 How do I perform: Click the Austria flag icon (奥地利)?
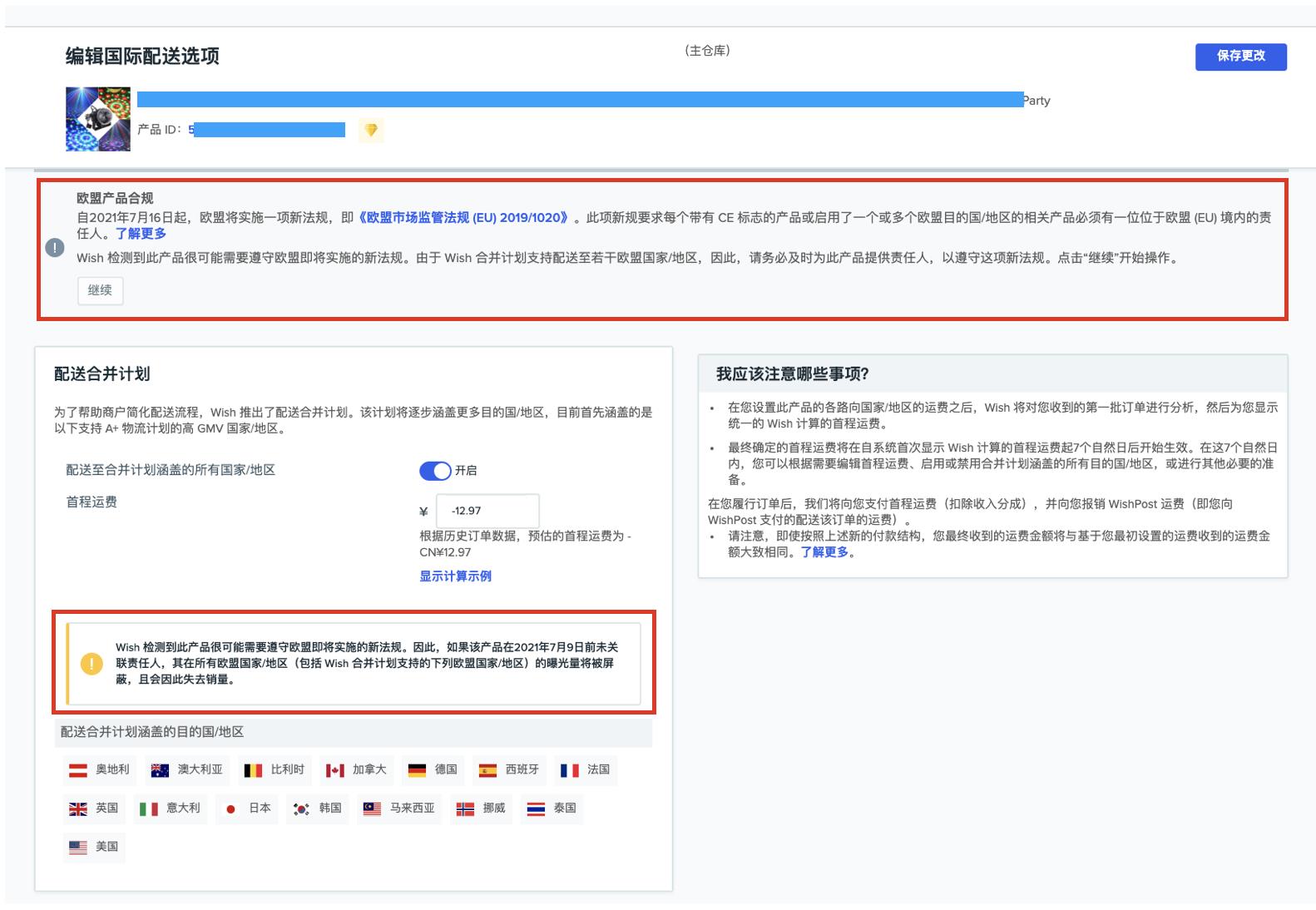(x=78, y=770)
